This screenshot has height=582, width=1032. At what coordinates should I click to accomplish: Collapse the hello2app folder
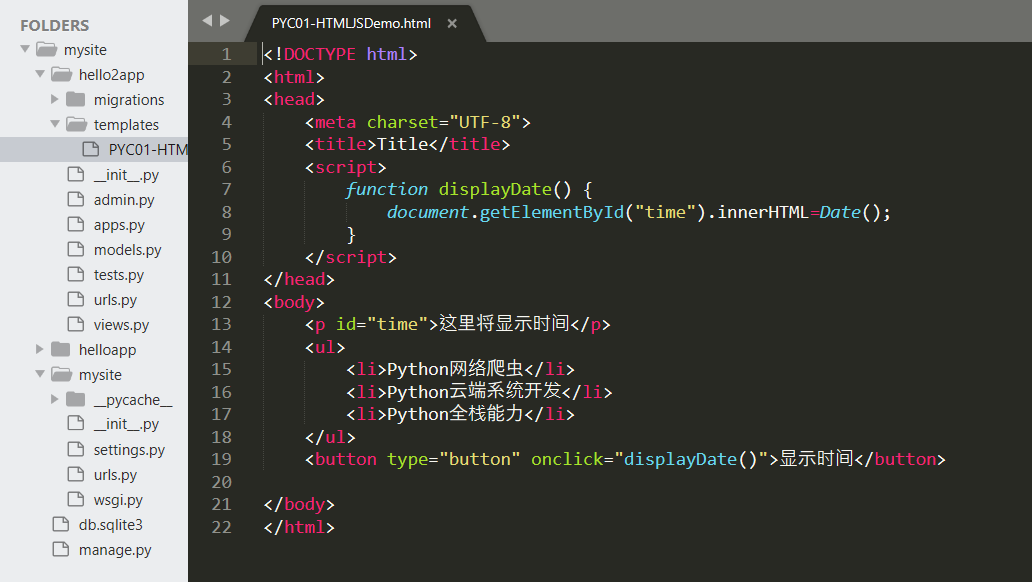pos(40,74)
